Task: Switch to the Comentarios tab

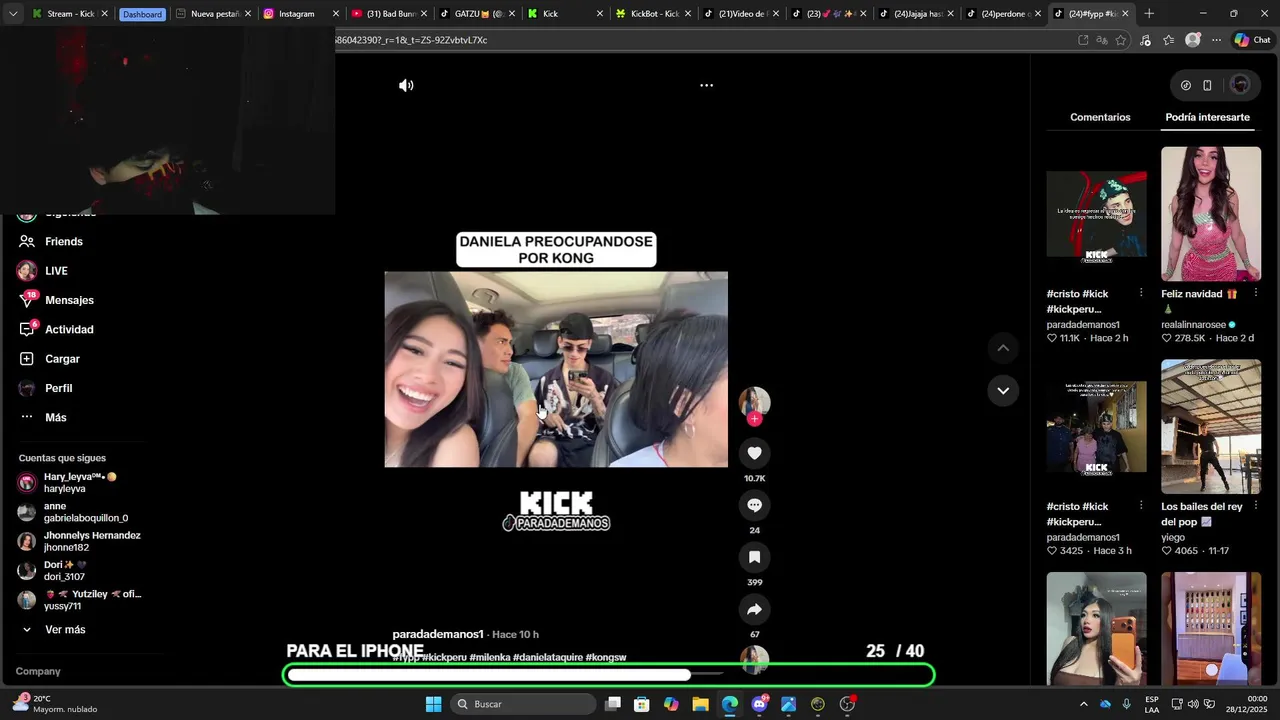Action: click(1100, 117)
